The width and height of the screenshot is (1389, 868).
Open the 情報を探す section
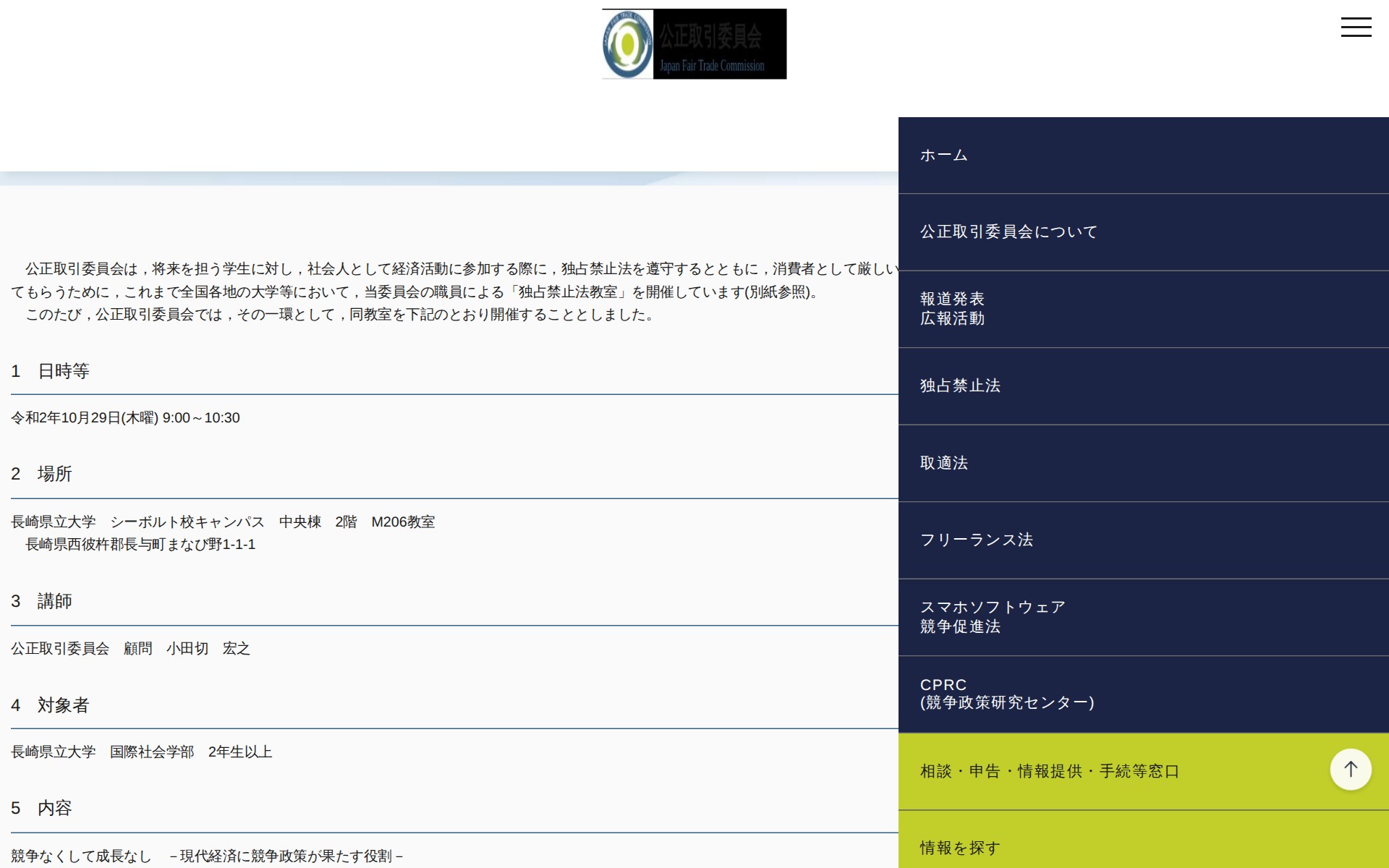tap(959, 846)
